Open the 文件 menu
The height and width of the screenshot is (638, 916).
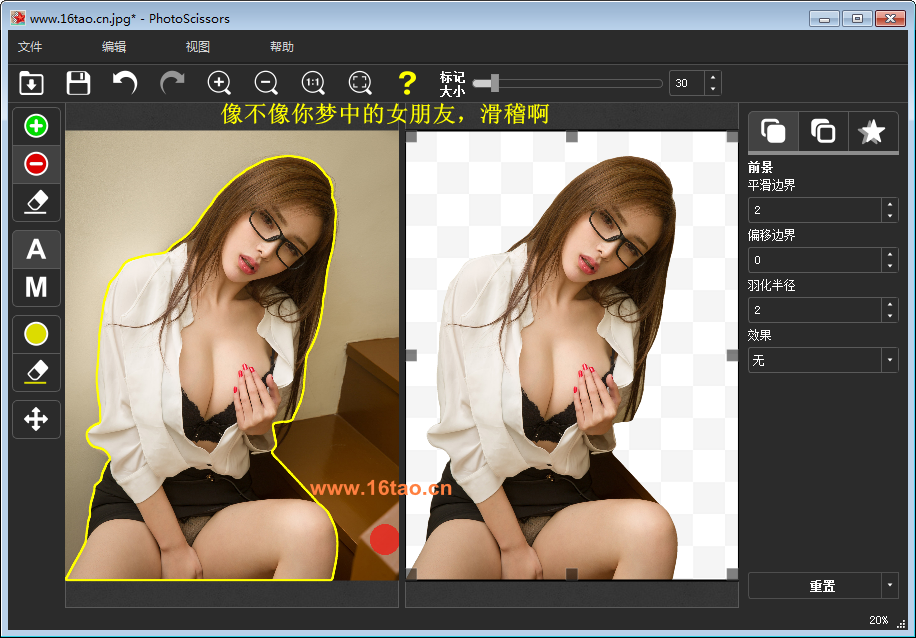pyautogui.click(x=30, y=47)
